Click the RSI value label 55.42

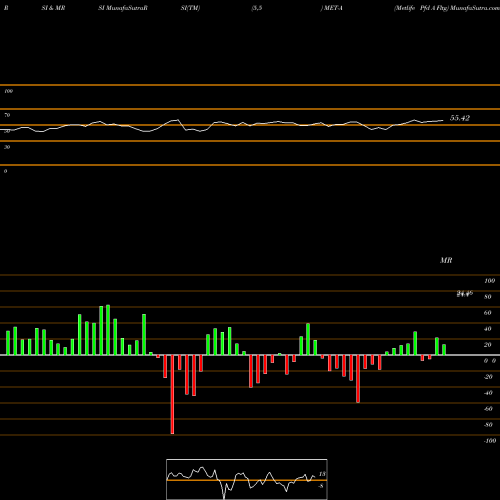pyautogui.click(x=460, y=118)
